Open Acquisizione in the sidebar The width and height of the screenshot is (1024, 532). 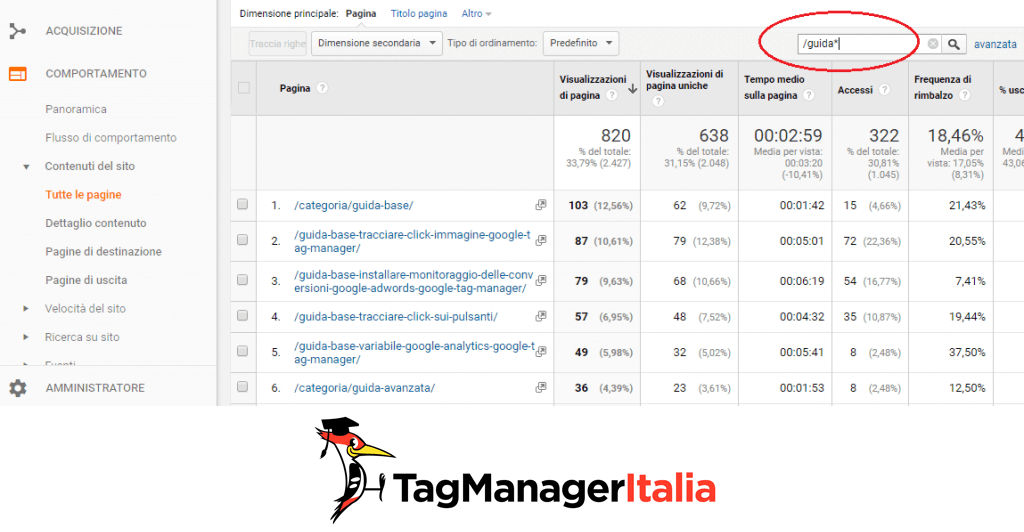(84, 31)
